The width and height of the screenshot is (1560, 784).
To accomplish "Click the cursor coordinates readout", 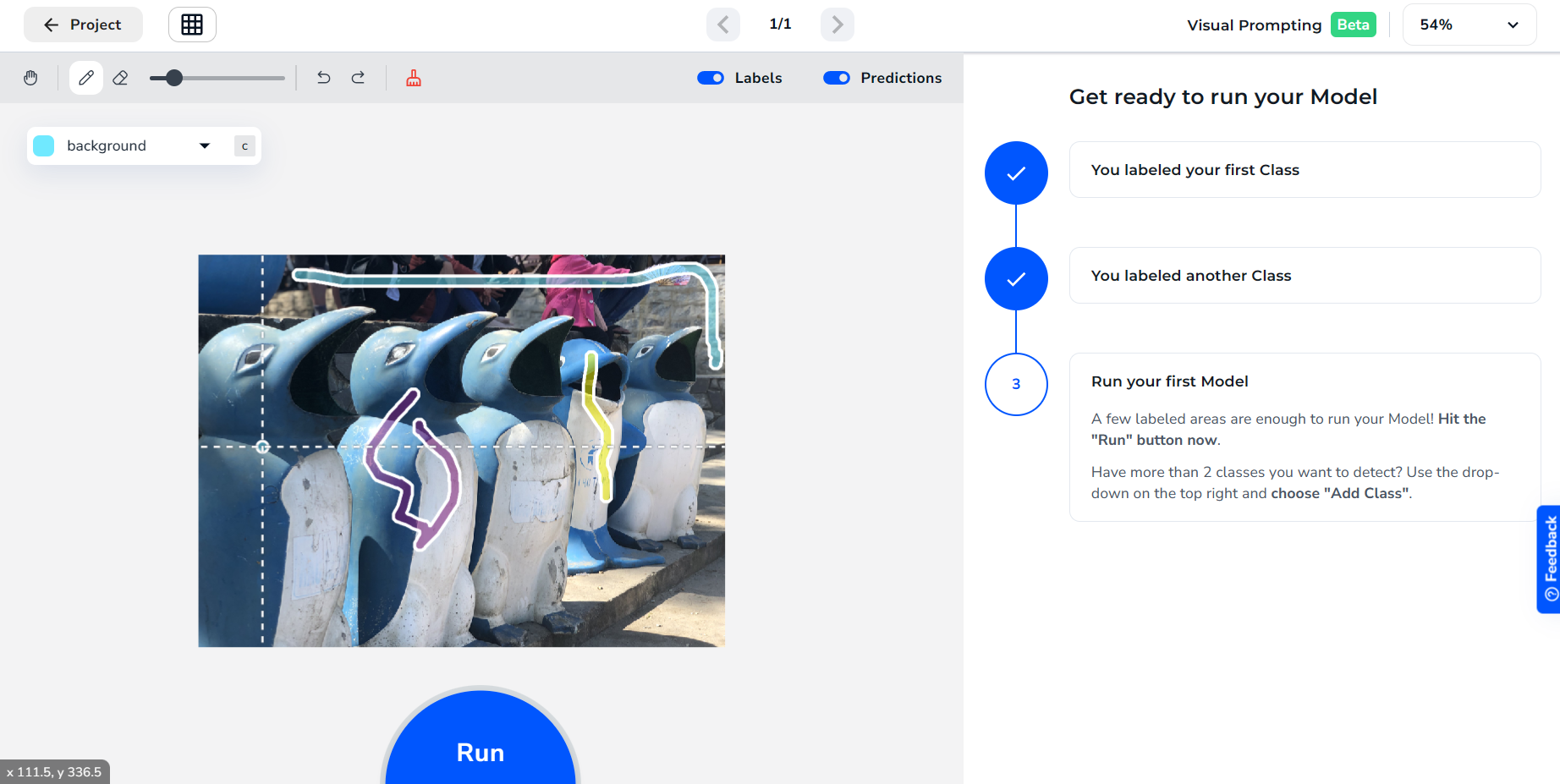I will (54, 771).
